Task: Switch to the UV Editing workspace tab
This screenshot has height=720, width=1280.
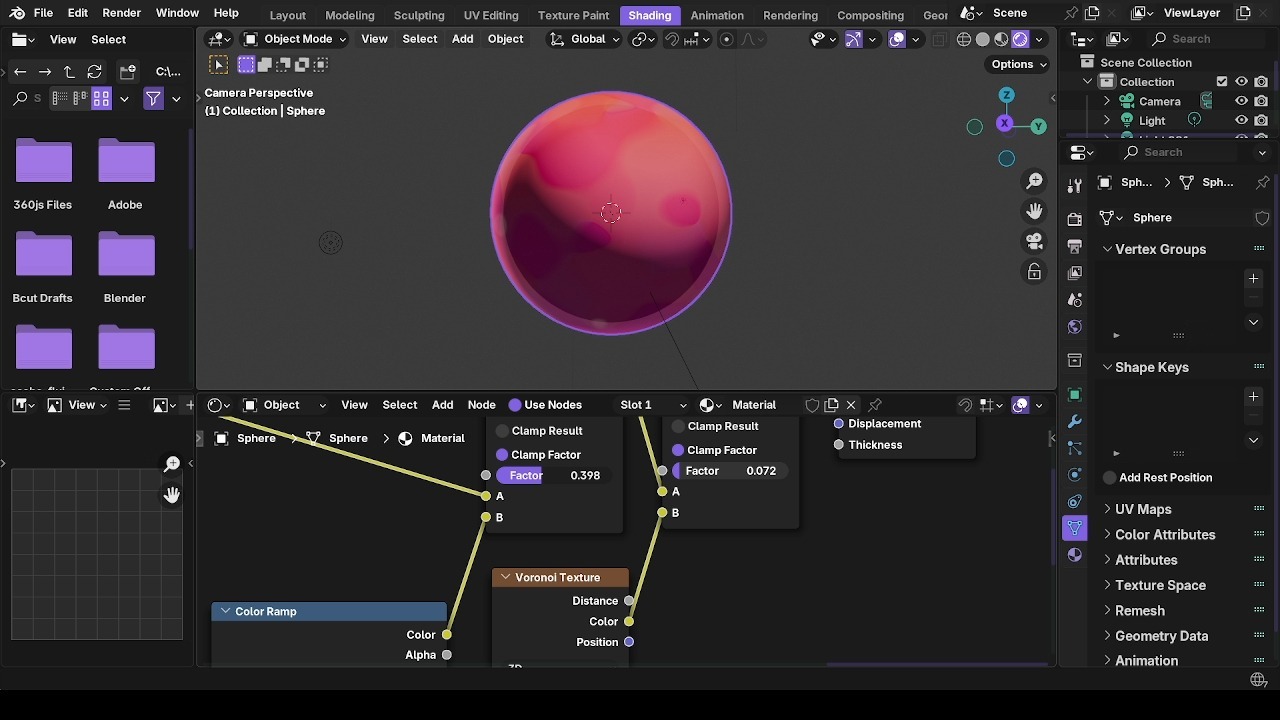Action: 491,15
